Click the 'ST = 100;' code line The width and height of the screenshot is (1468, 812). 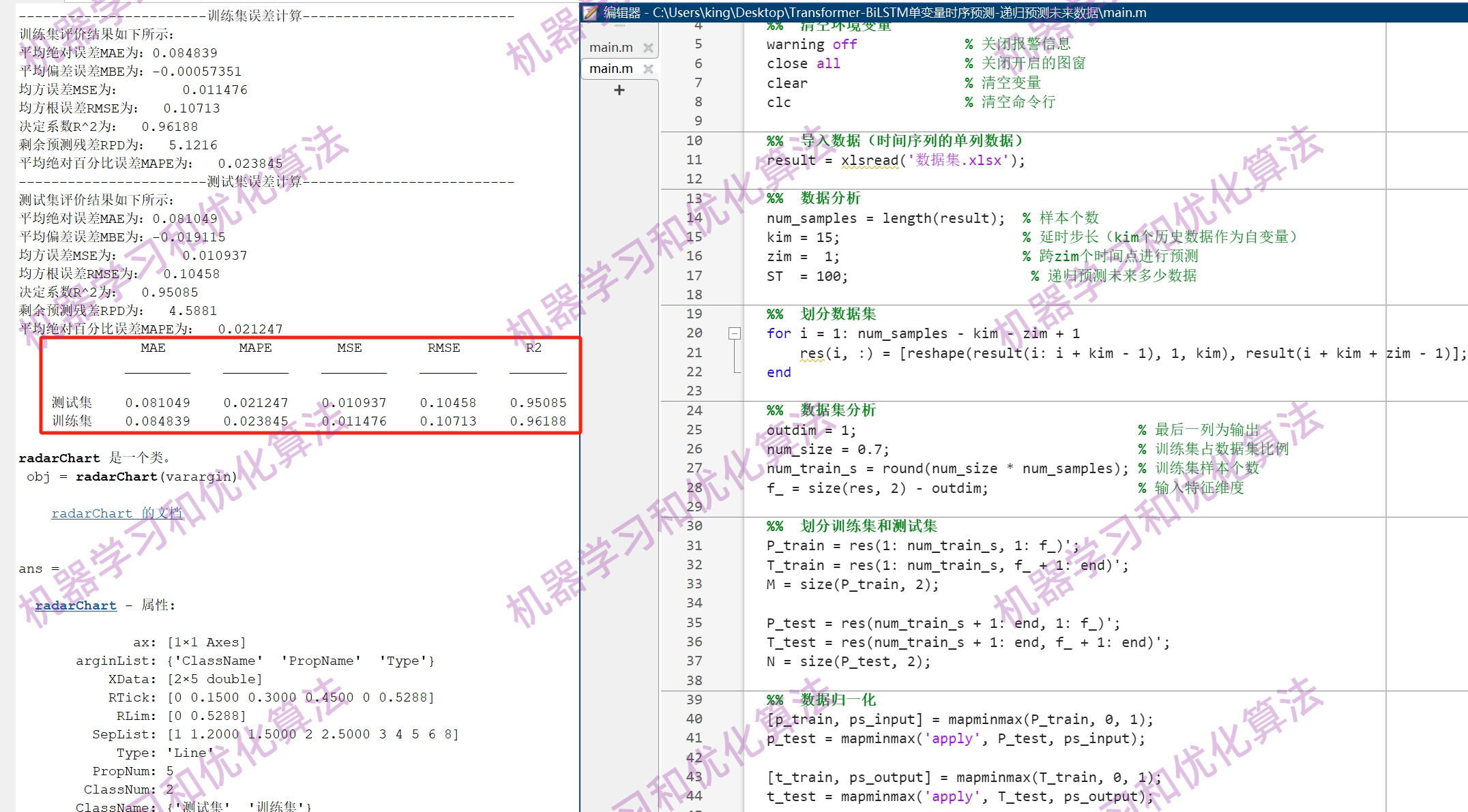[x=806, y=276]
